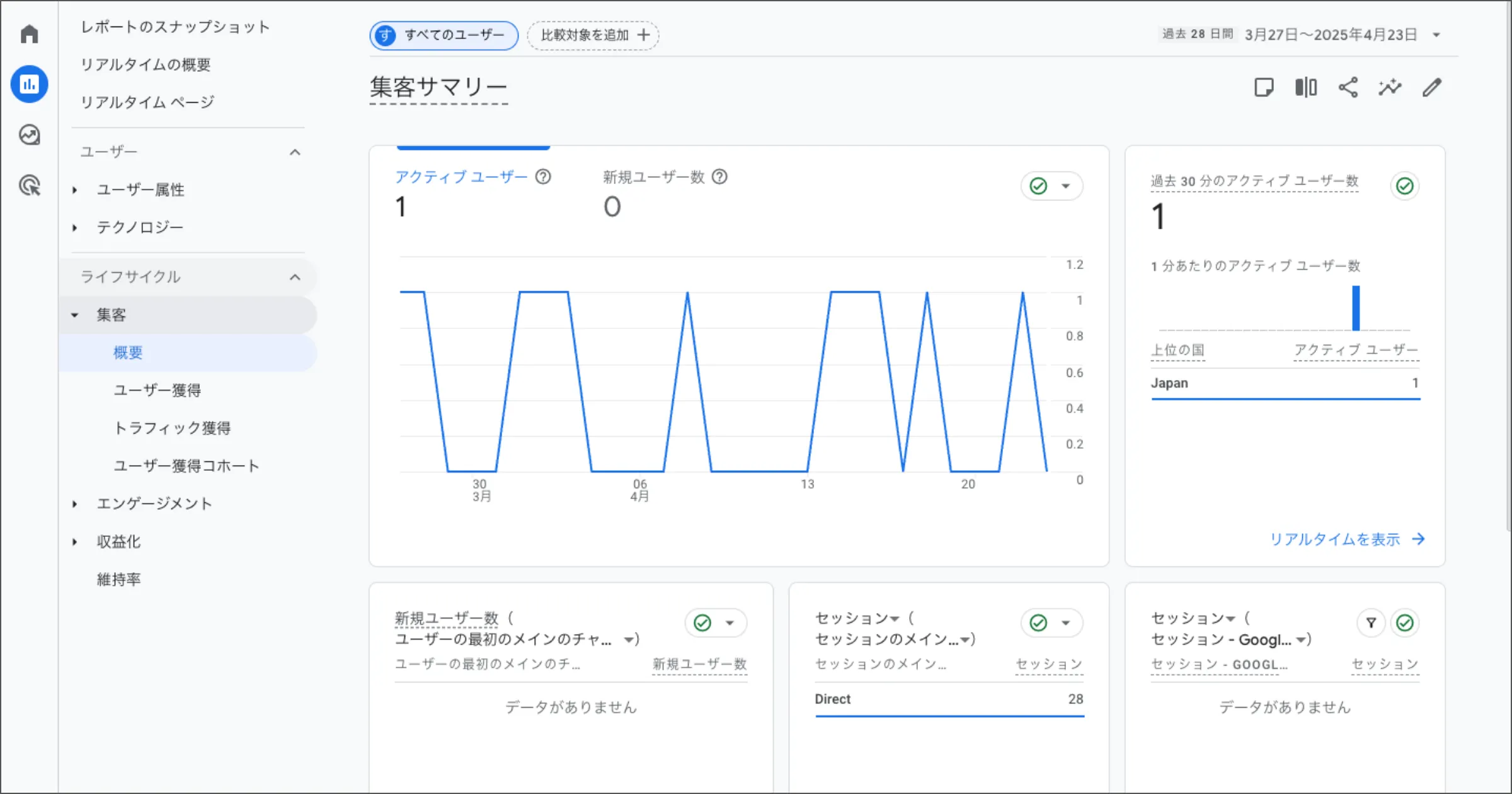Collapse the 集客 group
Screen dimensions: 1512x794
point(74,315)
